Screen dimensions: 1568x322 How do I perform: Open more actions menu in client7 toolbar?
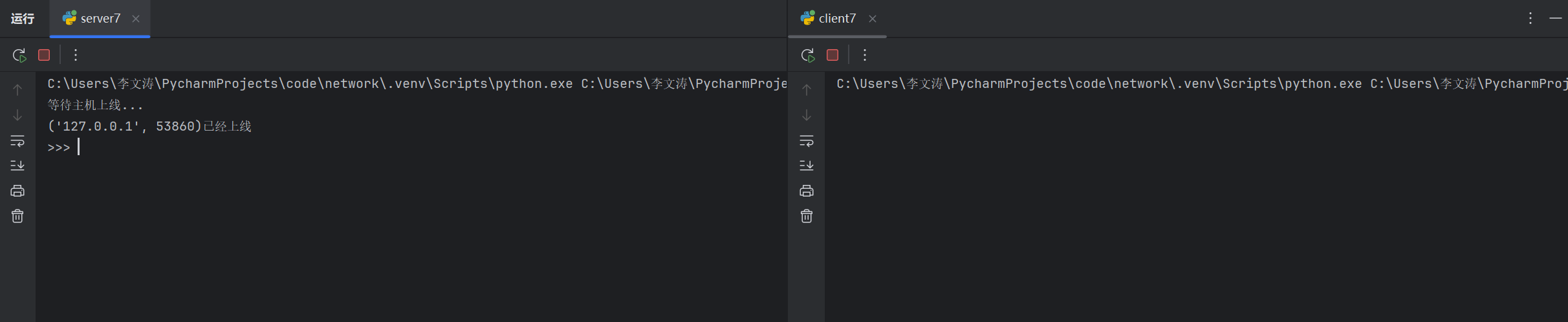(865, 56)
